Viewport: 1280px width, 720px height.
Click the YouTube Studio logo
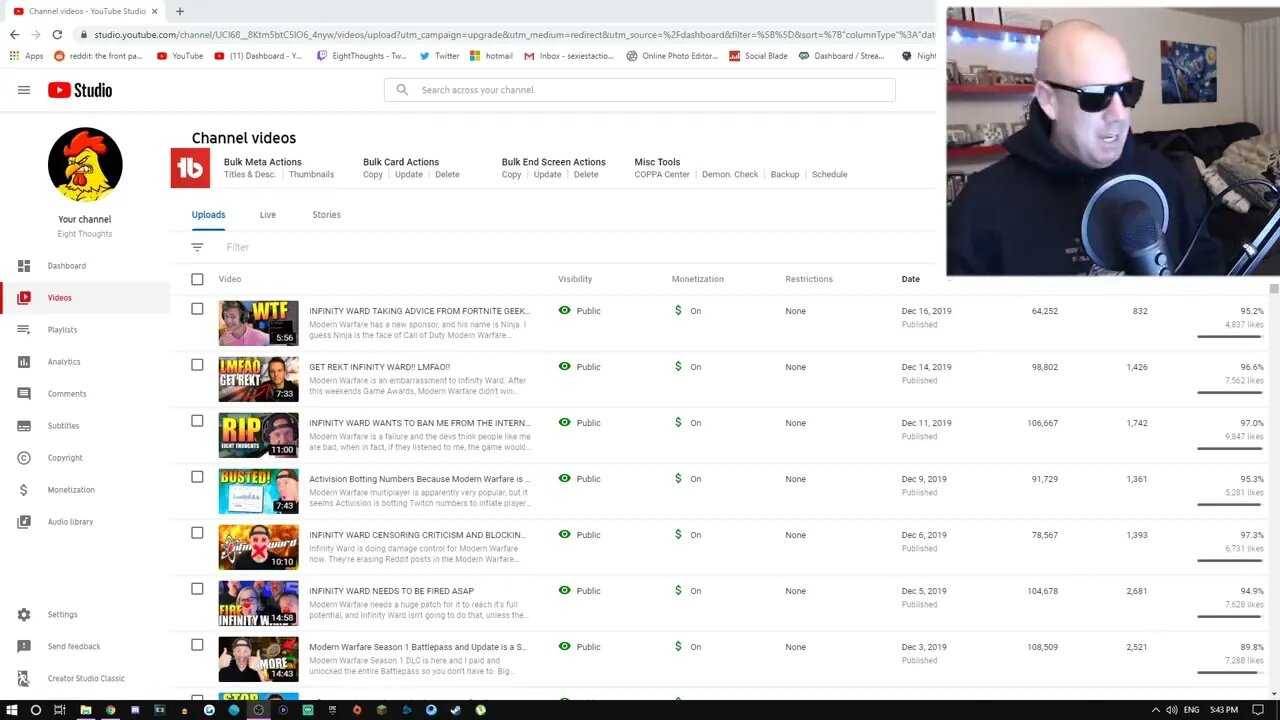(x=80, y=90)
